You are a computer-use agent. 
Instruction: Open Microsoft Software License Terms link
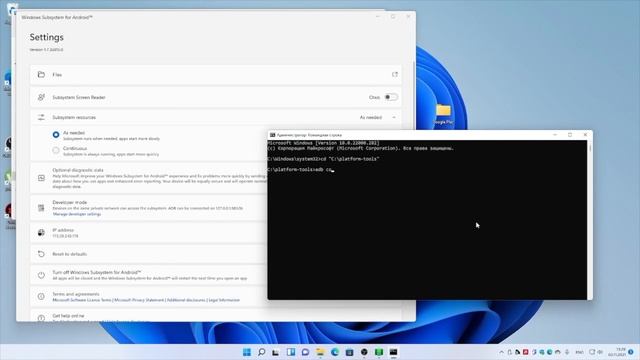pyautogui.click(x=82, y=300)
